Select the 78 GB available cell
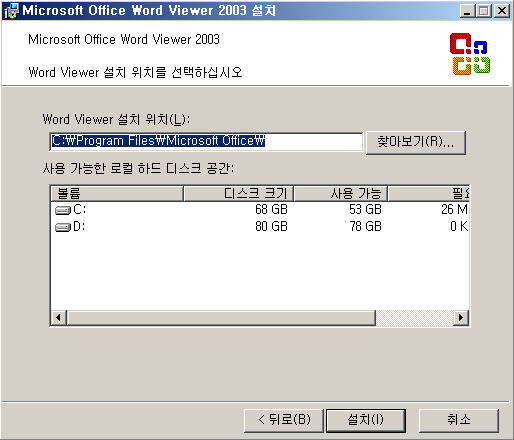This screenshot has height=440, width=514. [x=365, y=227]
